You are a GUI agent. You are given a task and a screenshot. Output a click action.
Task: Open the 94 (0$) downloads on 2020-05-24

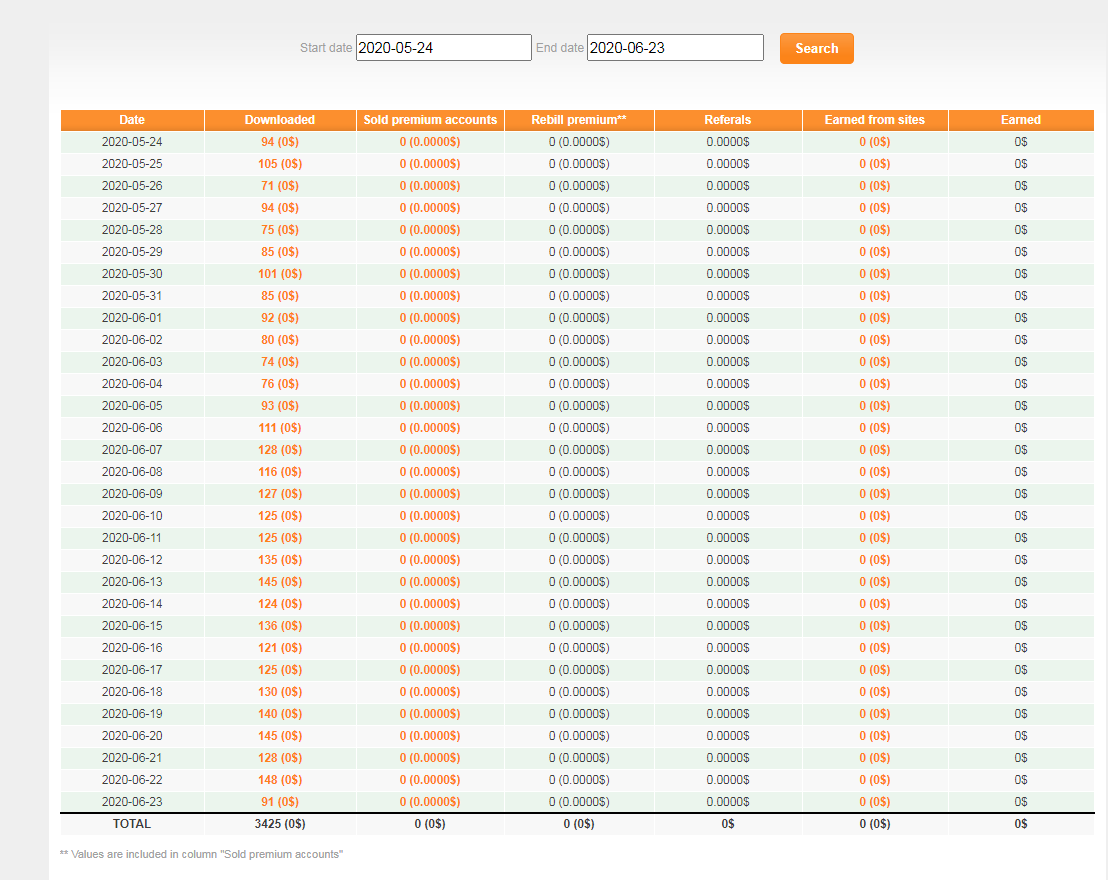click(280, 141)
